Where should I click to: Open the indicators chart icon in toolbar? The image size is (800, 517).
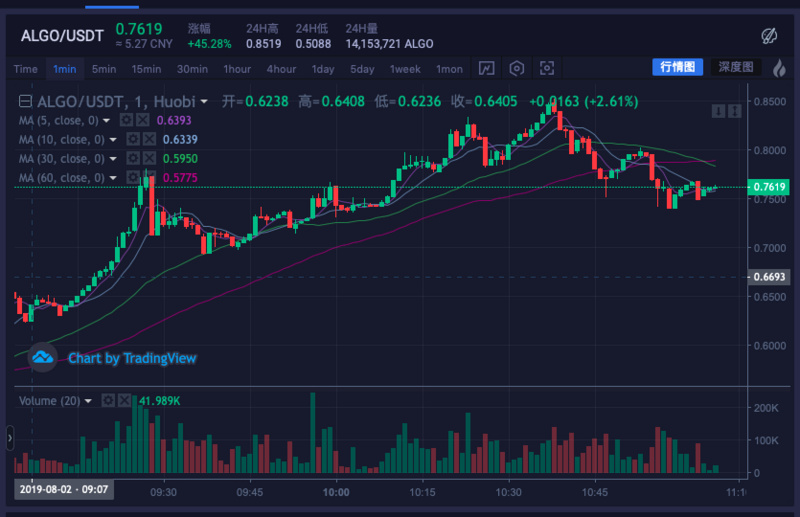click(486, 68)
